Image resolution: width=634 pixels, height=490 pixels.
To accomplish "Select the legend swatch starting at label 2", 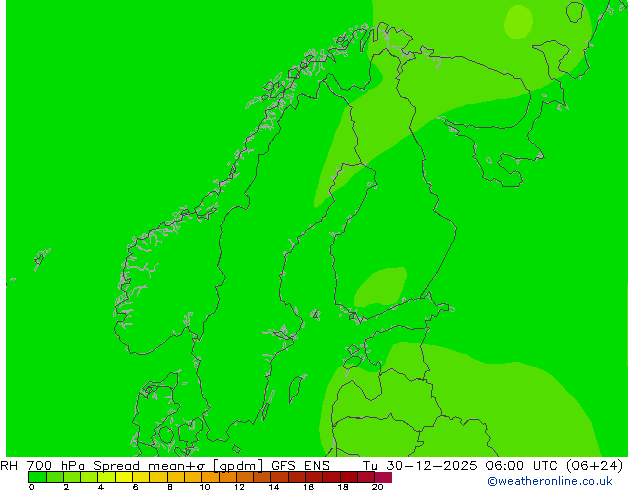I will tap(72, 477).
